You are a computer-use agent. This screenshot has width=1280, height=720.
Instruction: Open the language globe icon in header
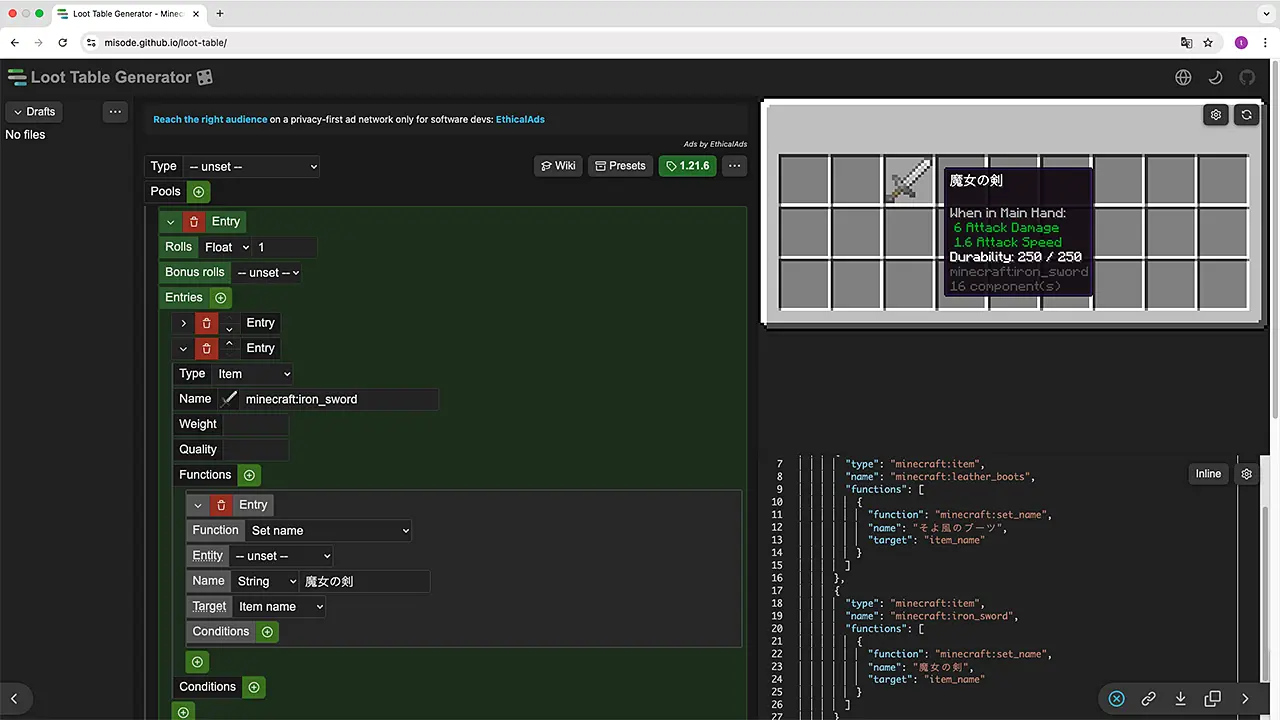(1184, 77)
